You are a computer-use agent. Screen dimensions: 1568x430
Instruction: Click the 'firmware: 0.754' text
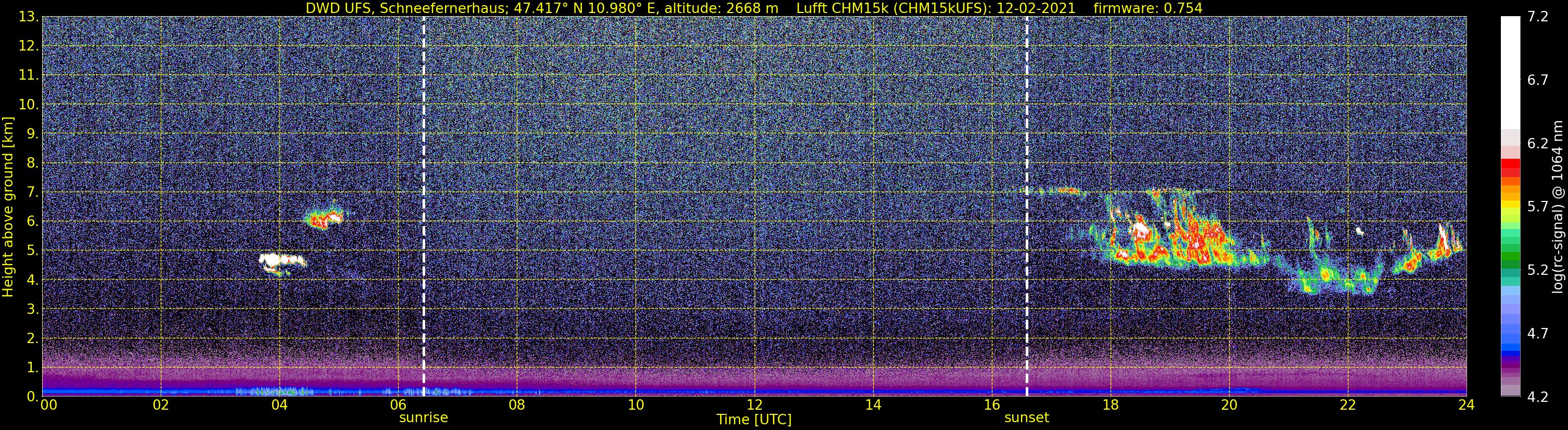tap(1148, 8)
